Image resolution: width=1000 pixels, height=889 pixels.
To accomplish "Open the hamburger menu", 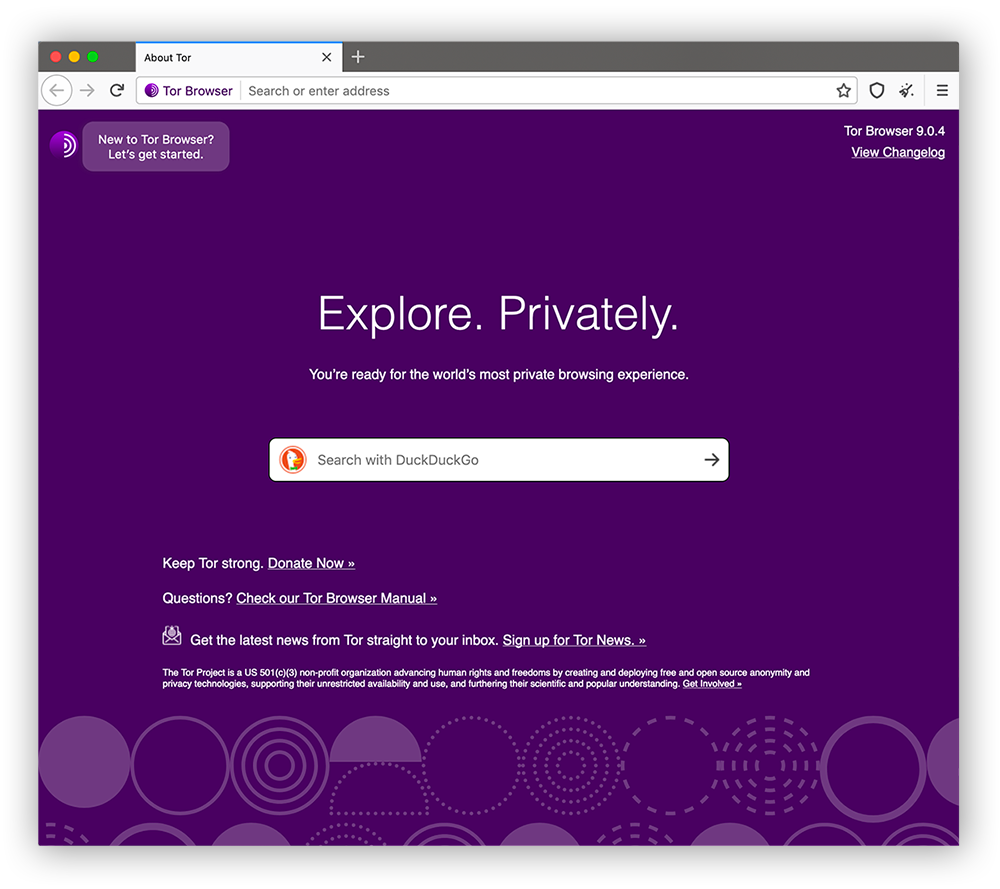I will (941, 90).
